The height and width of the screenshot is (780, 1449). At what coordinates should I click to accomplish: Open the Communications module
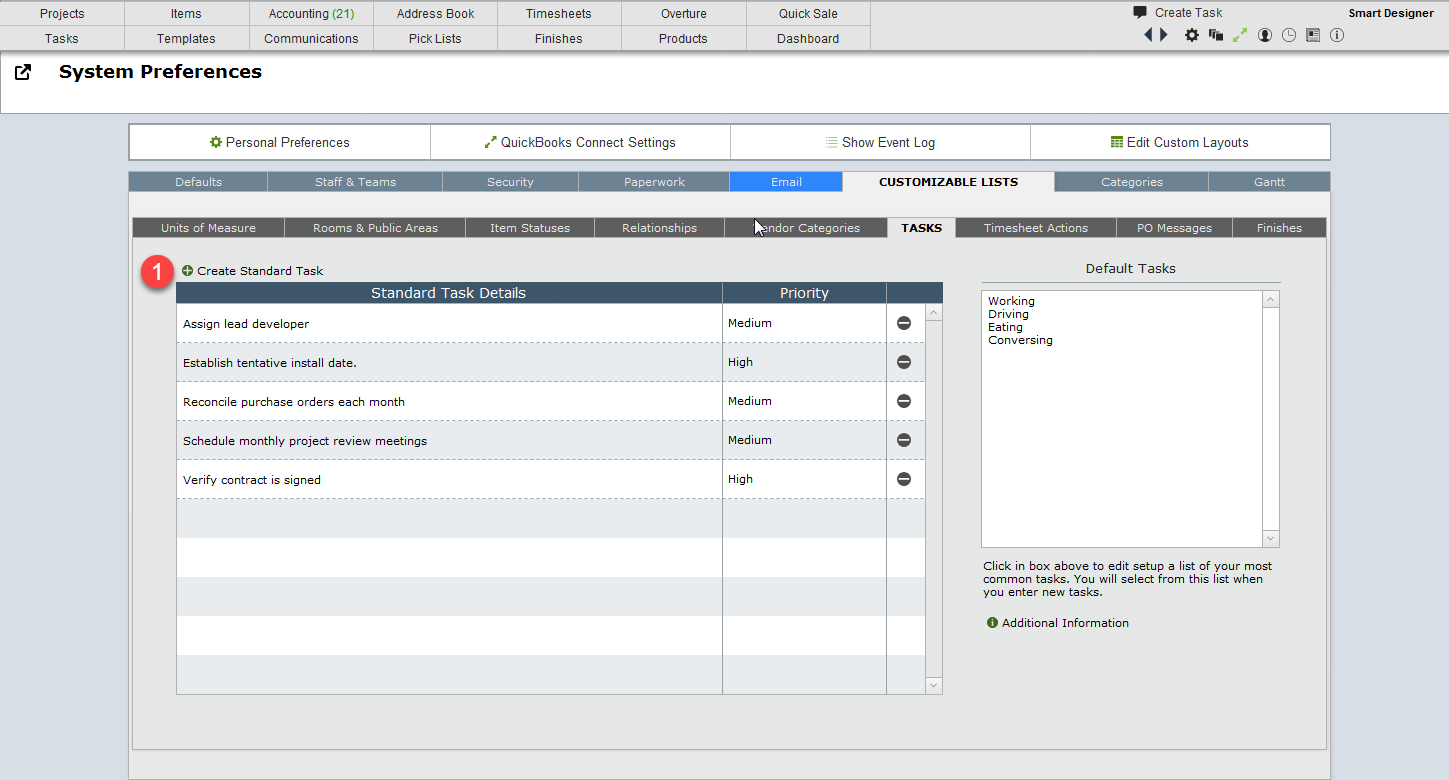311,38
